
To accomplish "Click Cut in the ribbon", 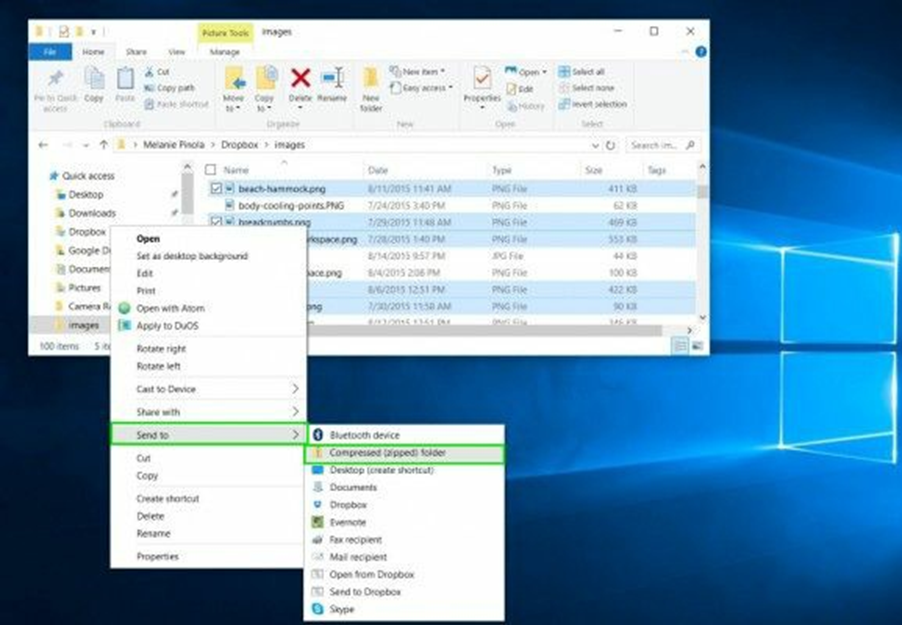I will pos(156,72).
